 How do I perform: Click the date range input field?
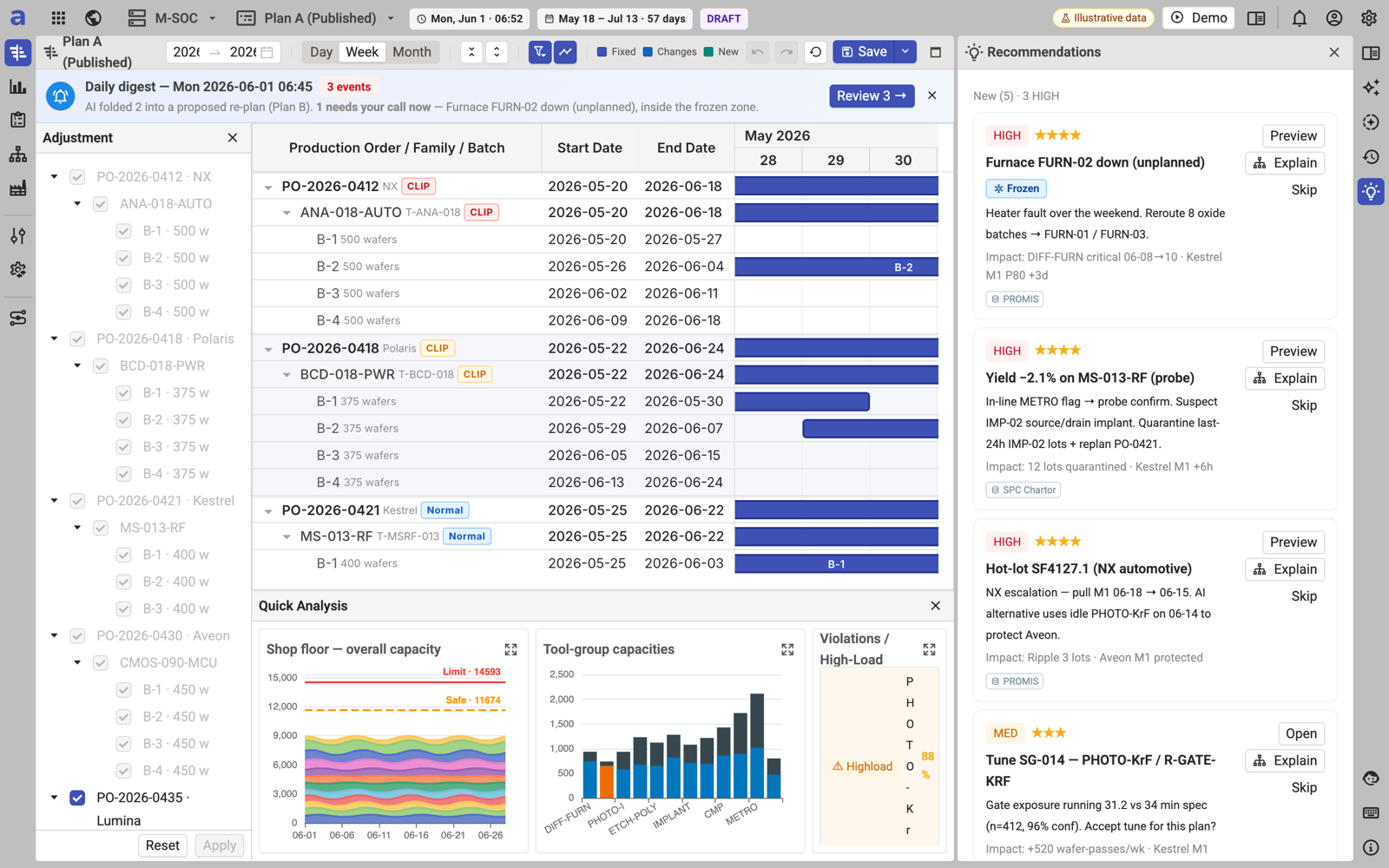pyautogui.click(x=223, y=52)
